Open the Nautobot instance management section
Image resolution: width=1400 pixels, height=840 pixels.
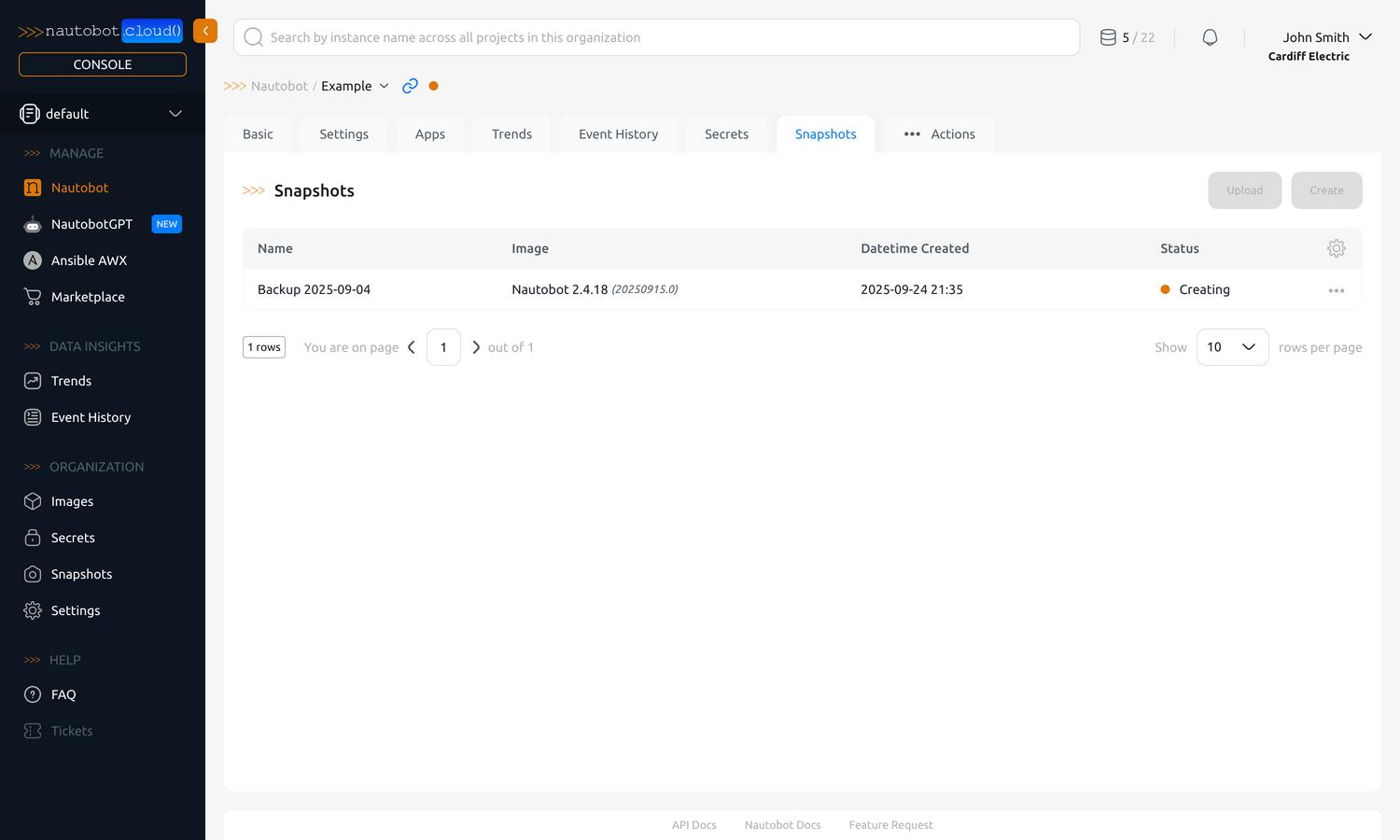coord(79,188)
